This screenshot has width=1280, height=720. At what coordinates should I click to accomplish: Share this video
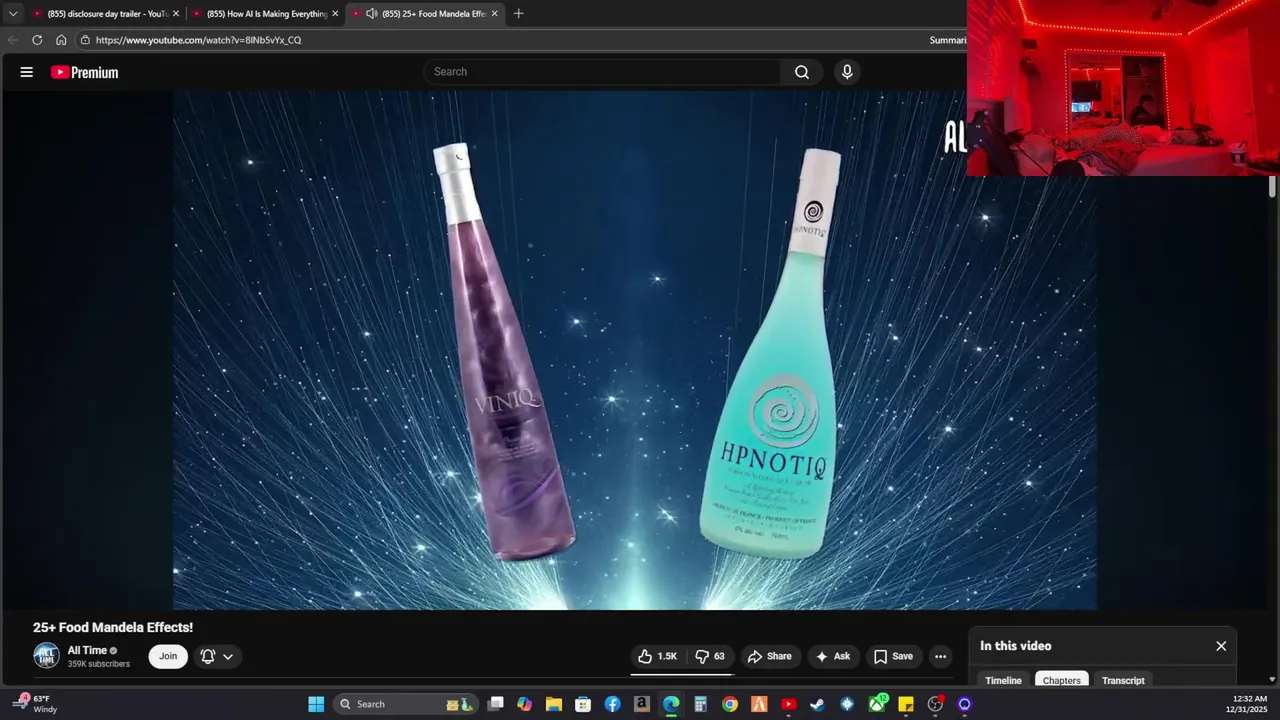[769, 656]
